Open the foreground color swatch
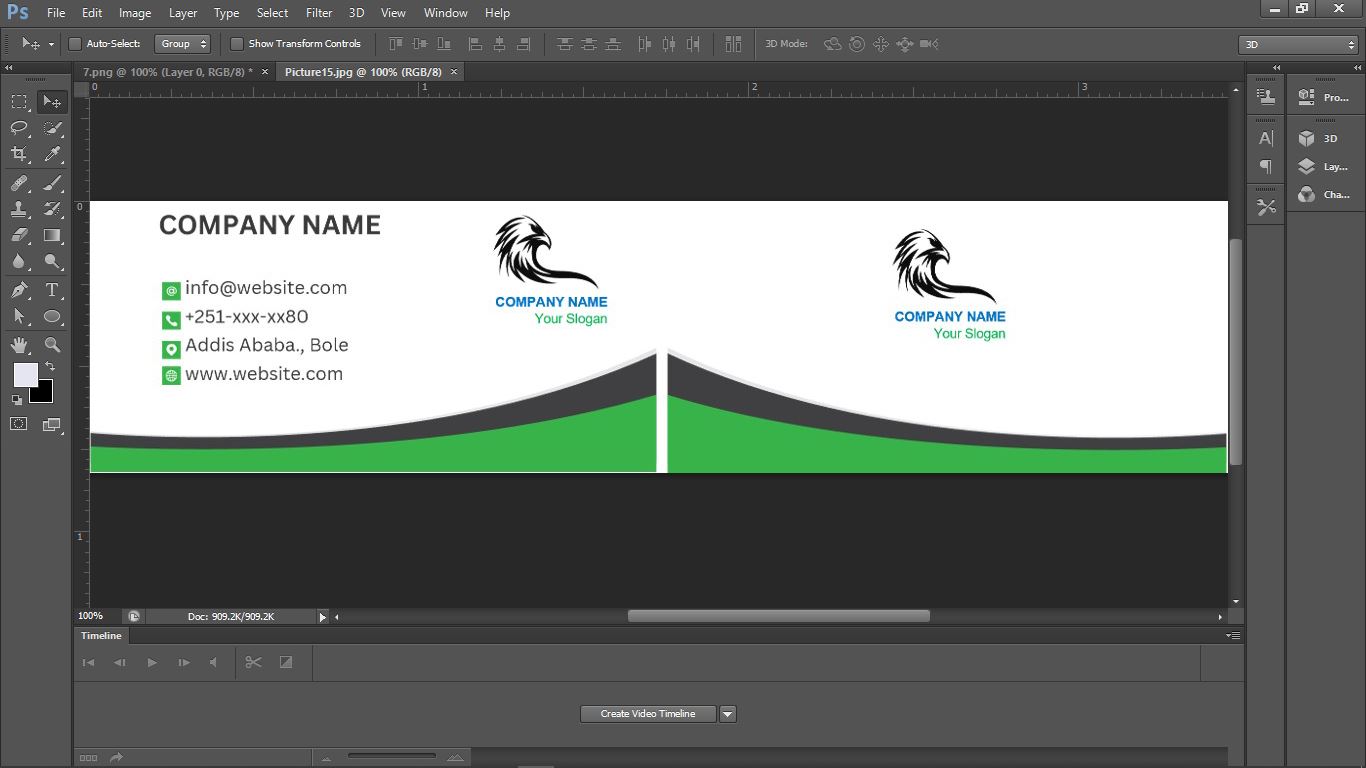 (x=25, y=375)
